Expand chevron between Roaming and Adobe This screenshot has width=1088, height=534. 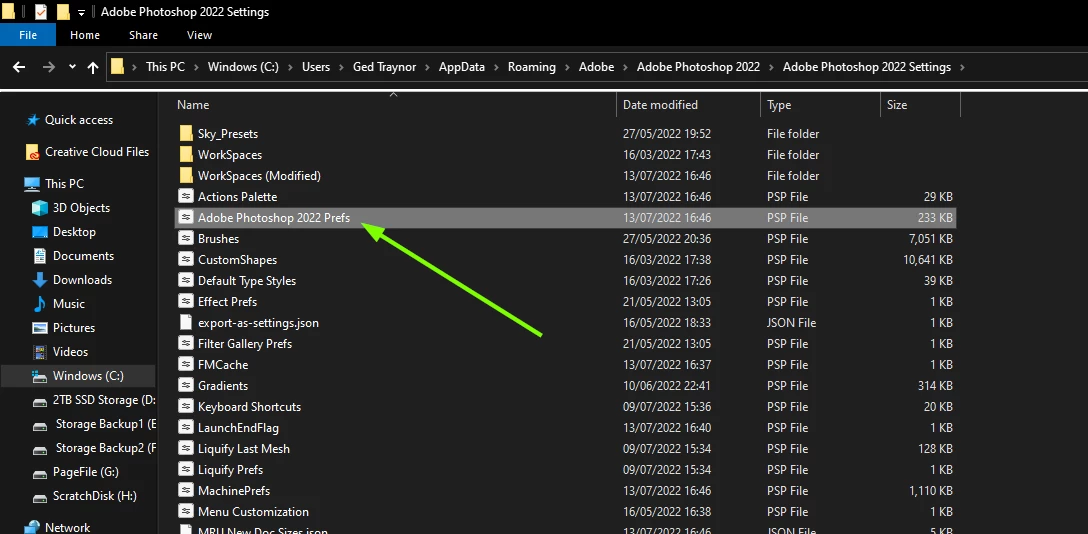567,67
